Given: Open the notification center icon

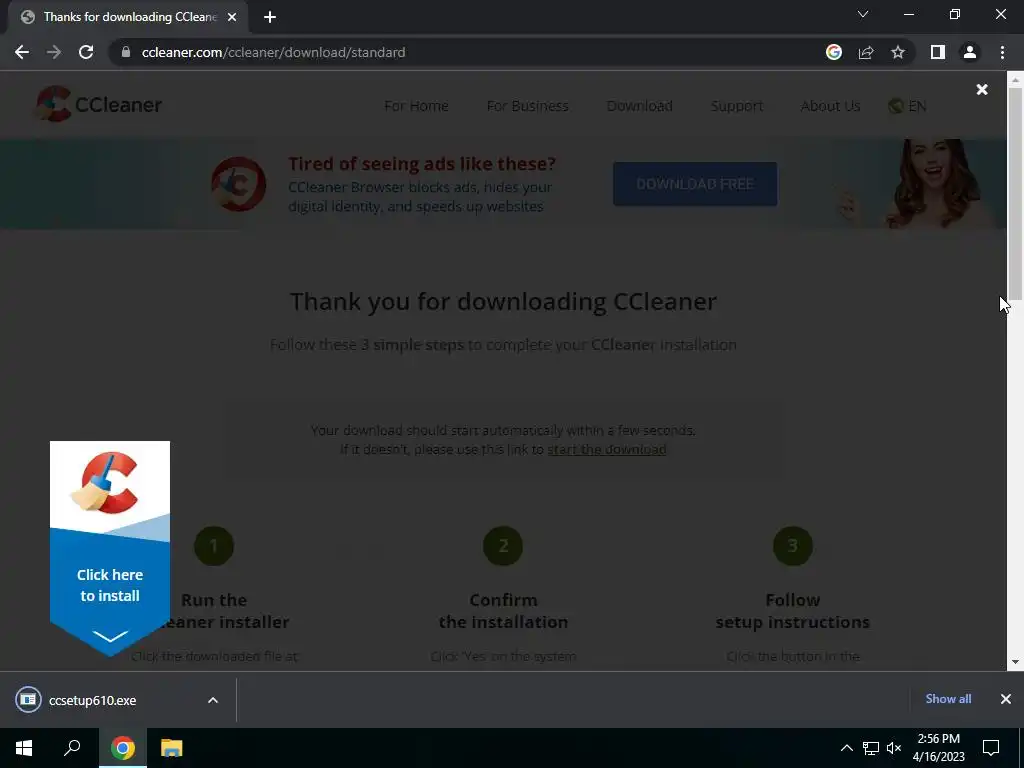Looking at the screenshot, I should [x=991, y=748].
